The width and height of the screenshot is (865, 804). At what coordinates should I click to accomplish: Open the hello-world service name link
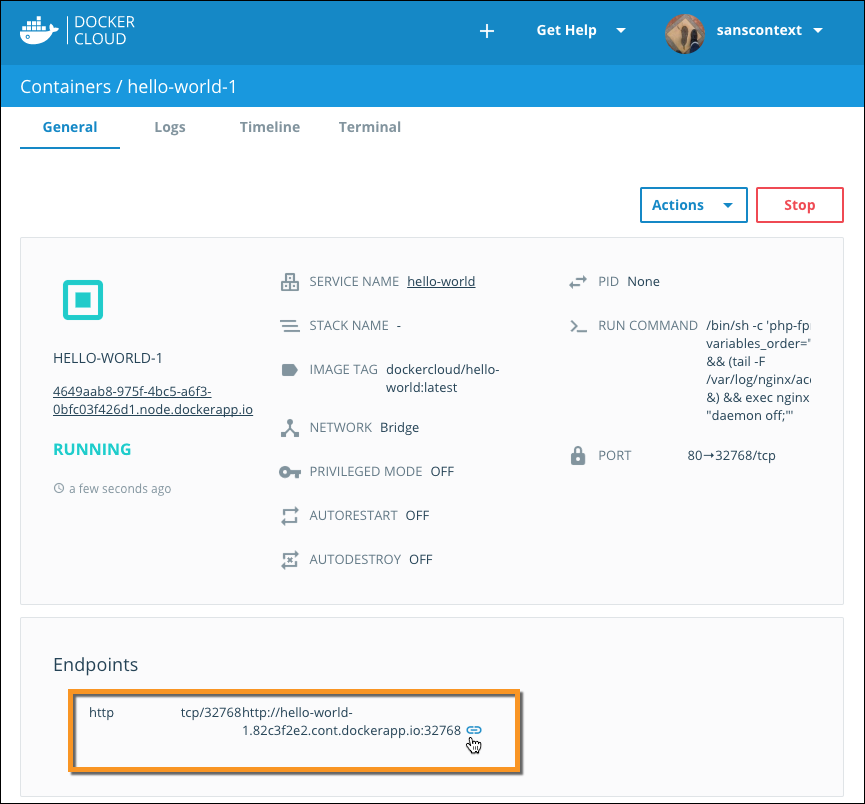(x=441, y=282)
